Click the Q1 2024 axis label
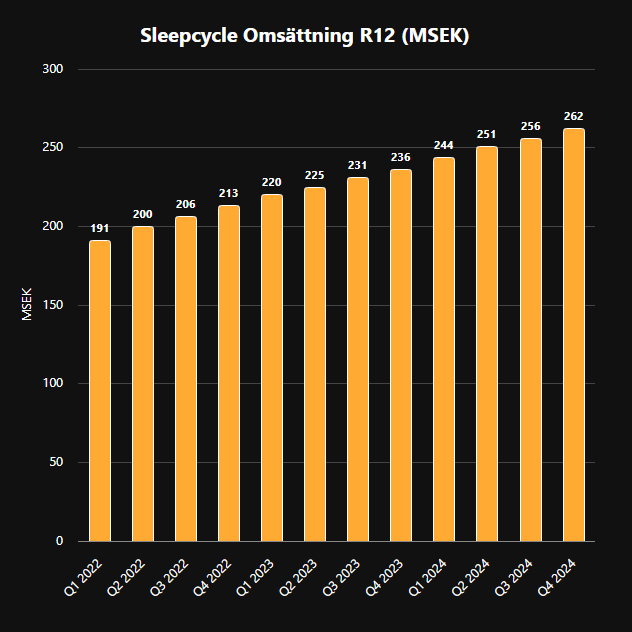This screenshot has width=632, height=632. point(427,578)
